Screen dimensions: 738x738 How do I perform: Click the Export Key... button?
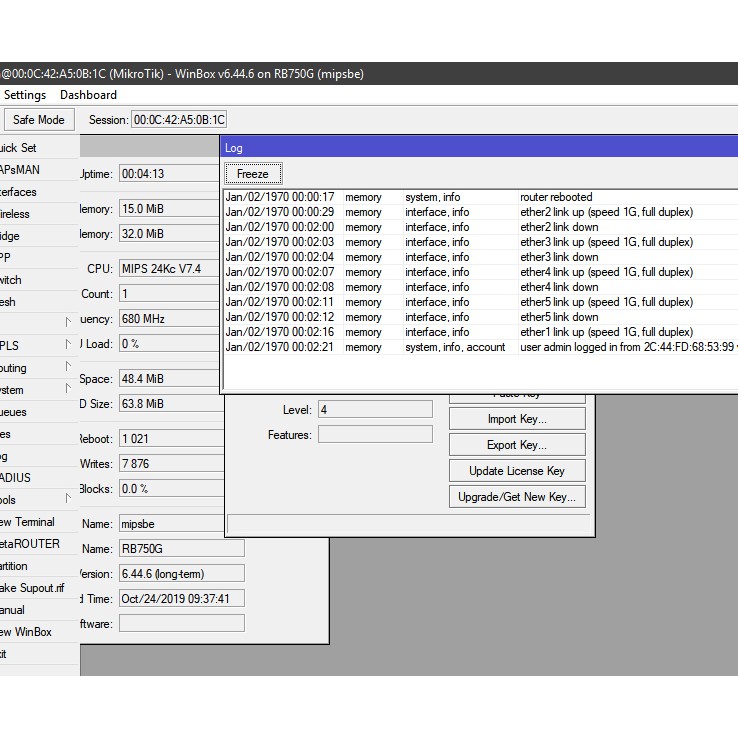pos(516,445)
